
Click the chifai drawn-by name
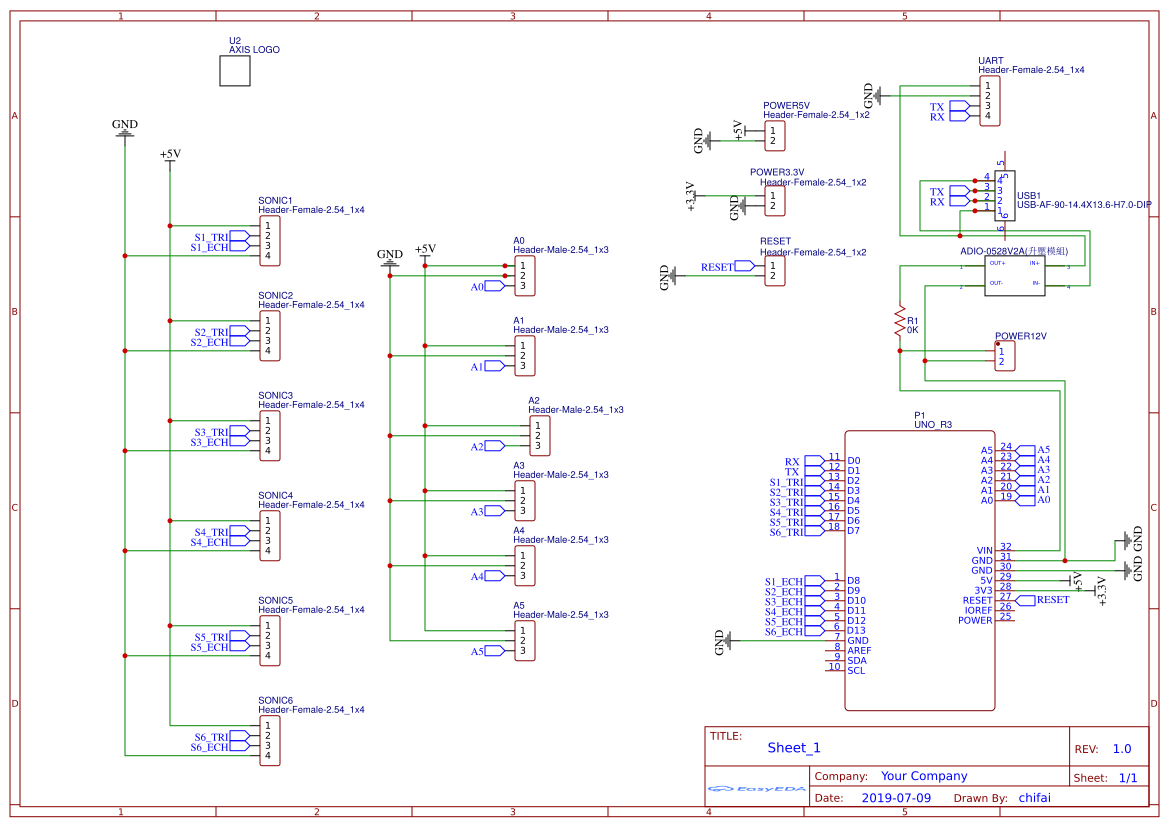[x=1035, y=797]
